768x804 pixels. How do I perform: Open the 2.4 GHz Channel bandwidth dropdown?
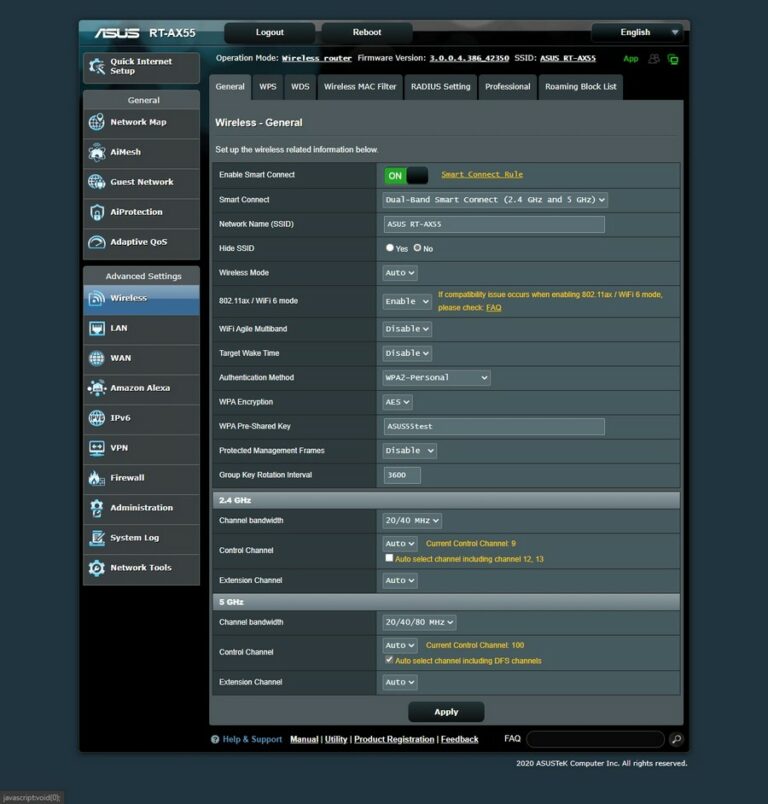412,520
